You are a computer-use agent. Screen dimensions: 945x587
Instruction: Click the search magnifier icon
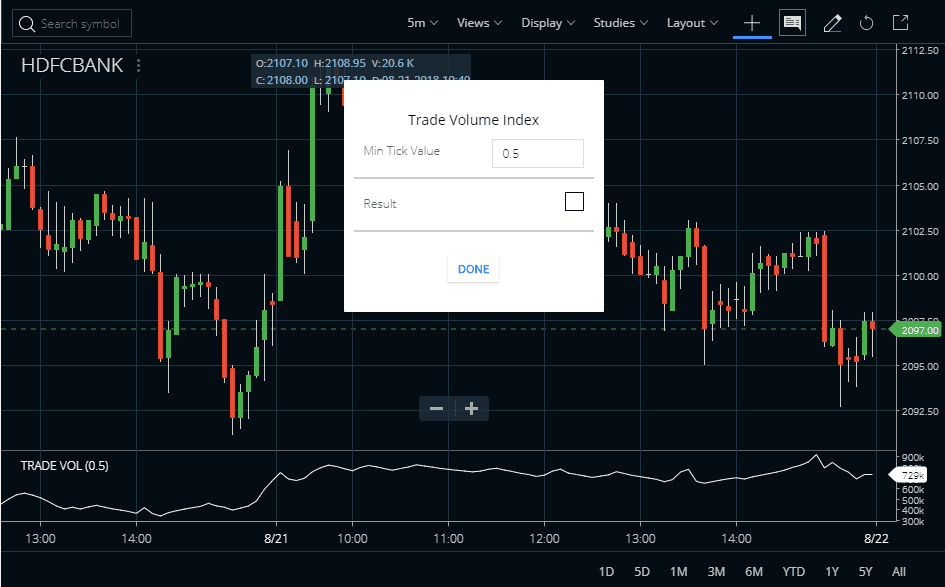click(x=27, y=22)
